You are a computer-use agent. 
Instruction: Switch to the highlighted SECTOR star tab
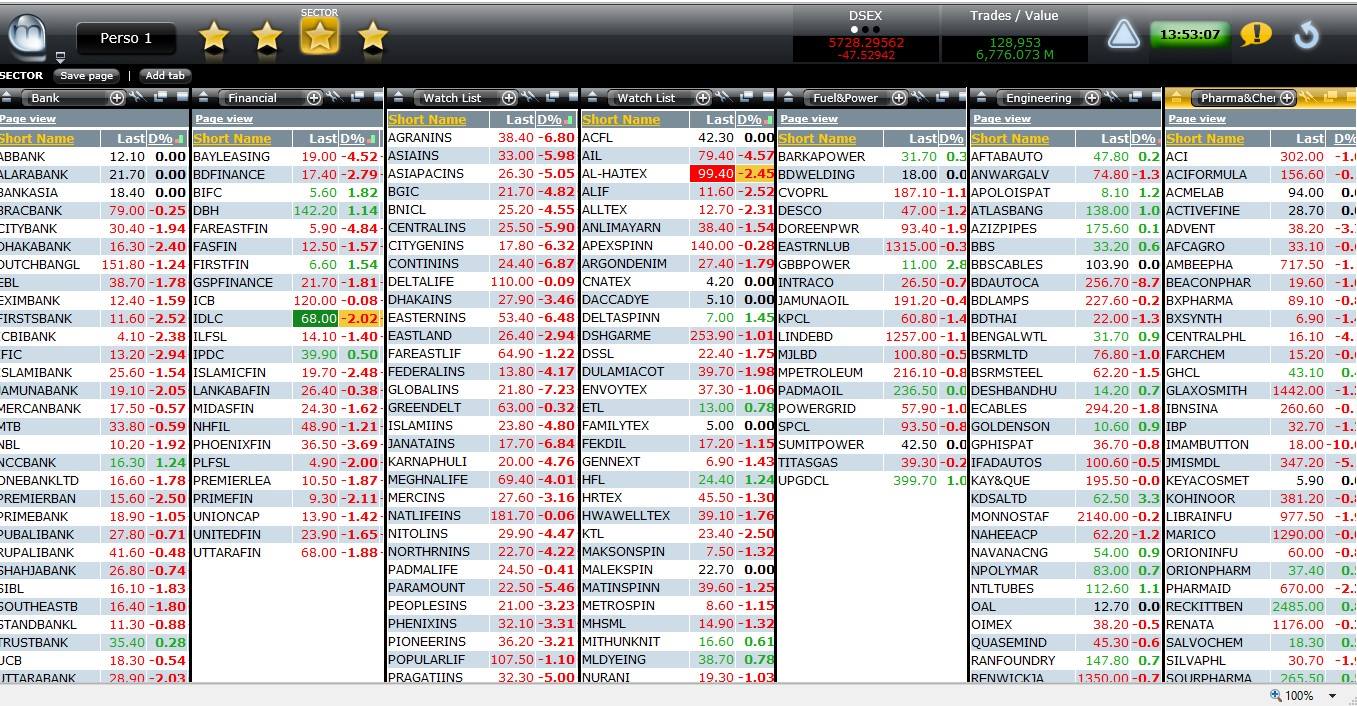[319, 37]
